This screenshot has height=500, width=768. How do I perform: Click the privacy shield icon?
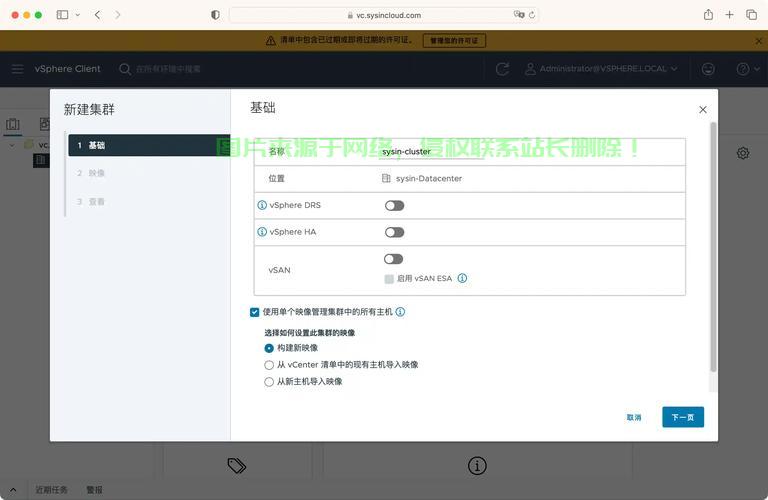pyautogui.click(x=215, y=15)
